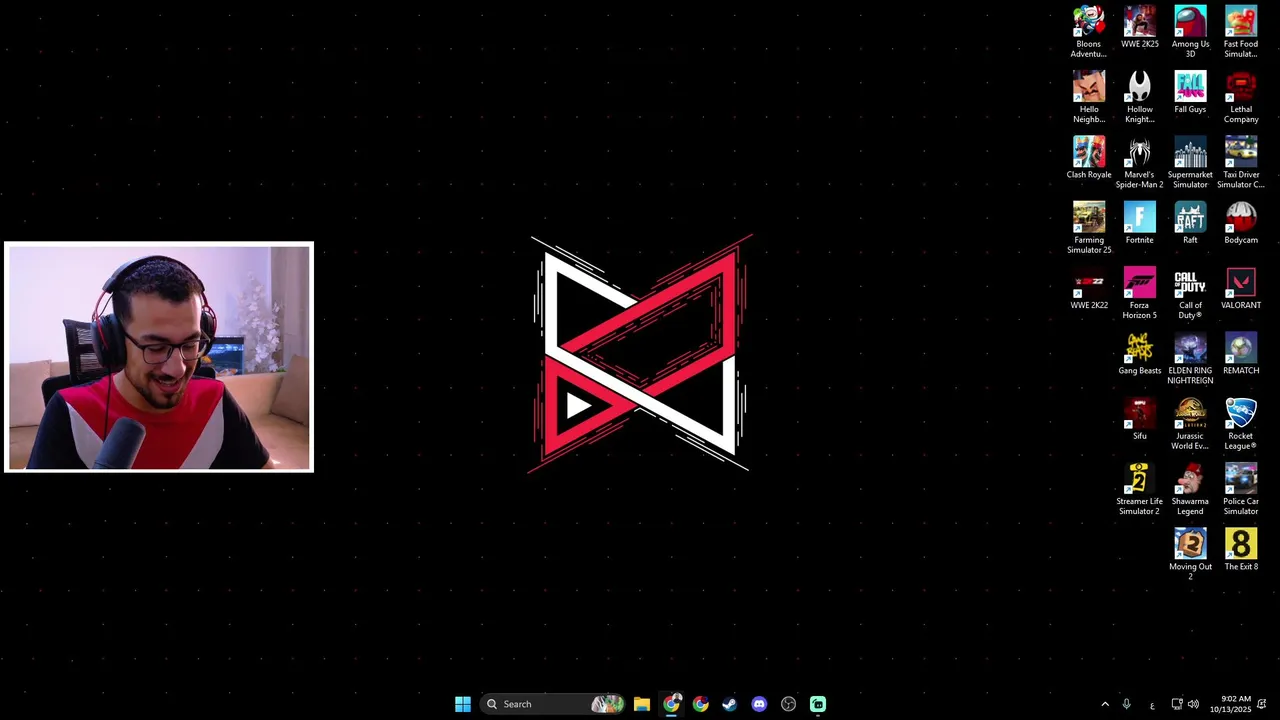The width and height of the screenshot is (1280, 720).
Task: Select the Jurassic World Evolution icon
Action: 1190,423
